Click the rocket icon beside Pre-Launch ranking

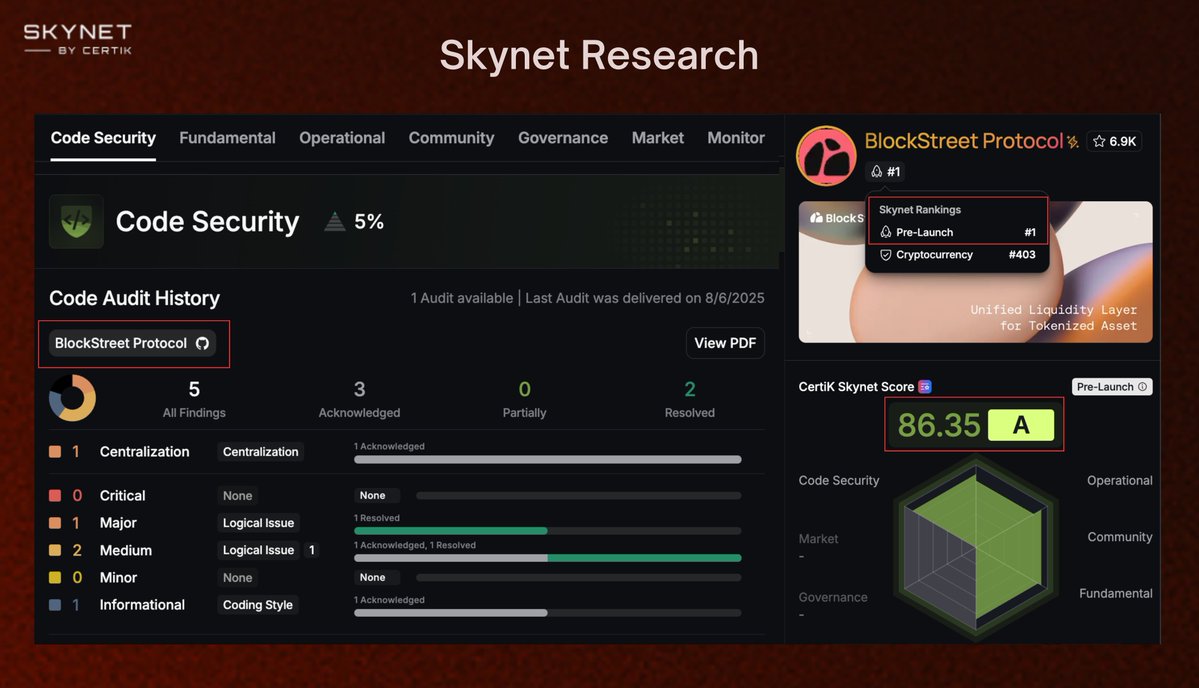(x=885, y=232)
